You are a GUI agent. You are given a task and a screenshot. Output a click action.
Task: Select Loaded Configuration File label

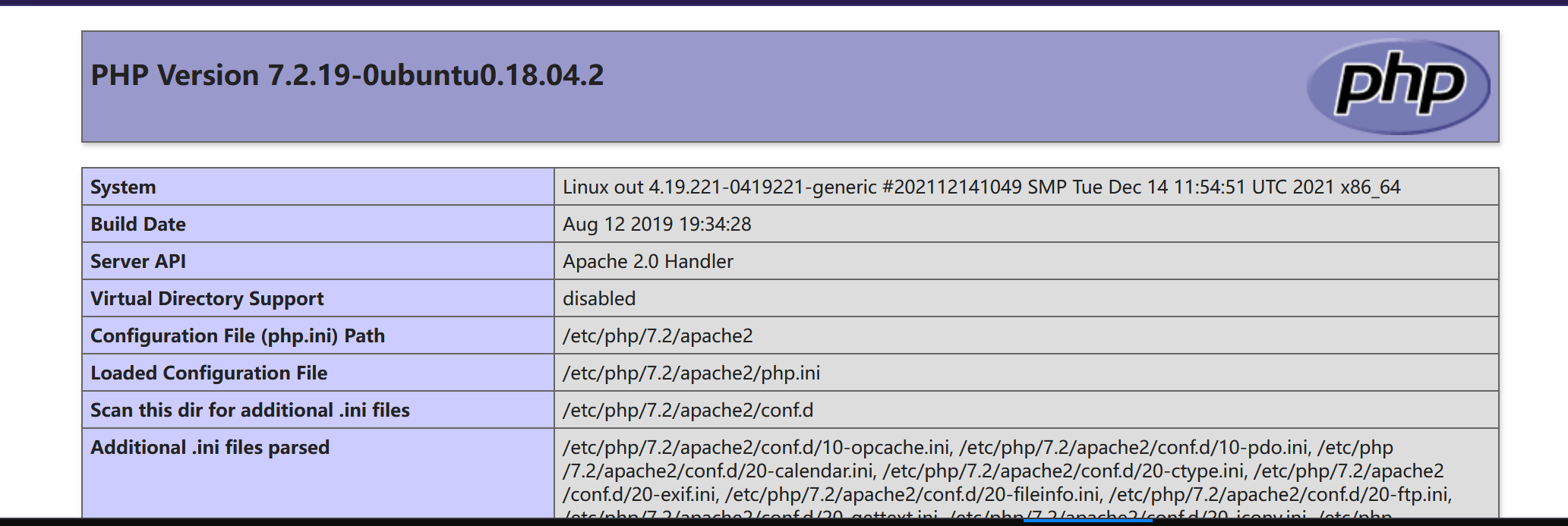[209, 373]
